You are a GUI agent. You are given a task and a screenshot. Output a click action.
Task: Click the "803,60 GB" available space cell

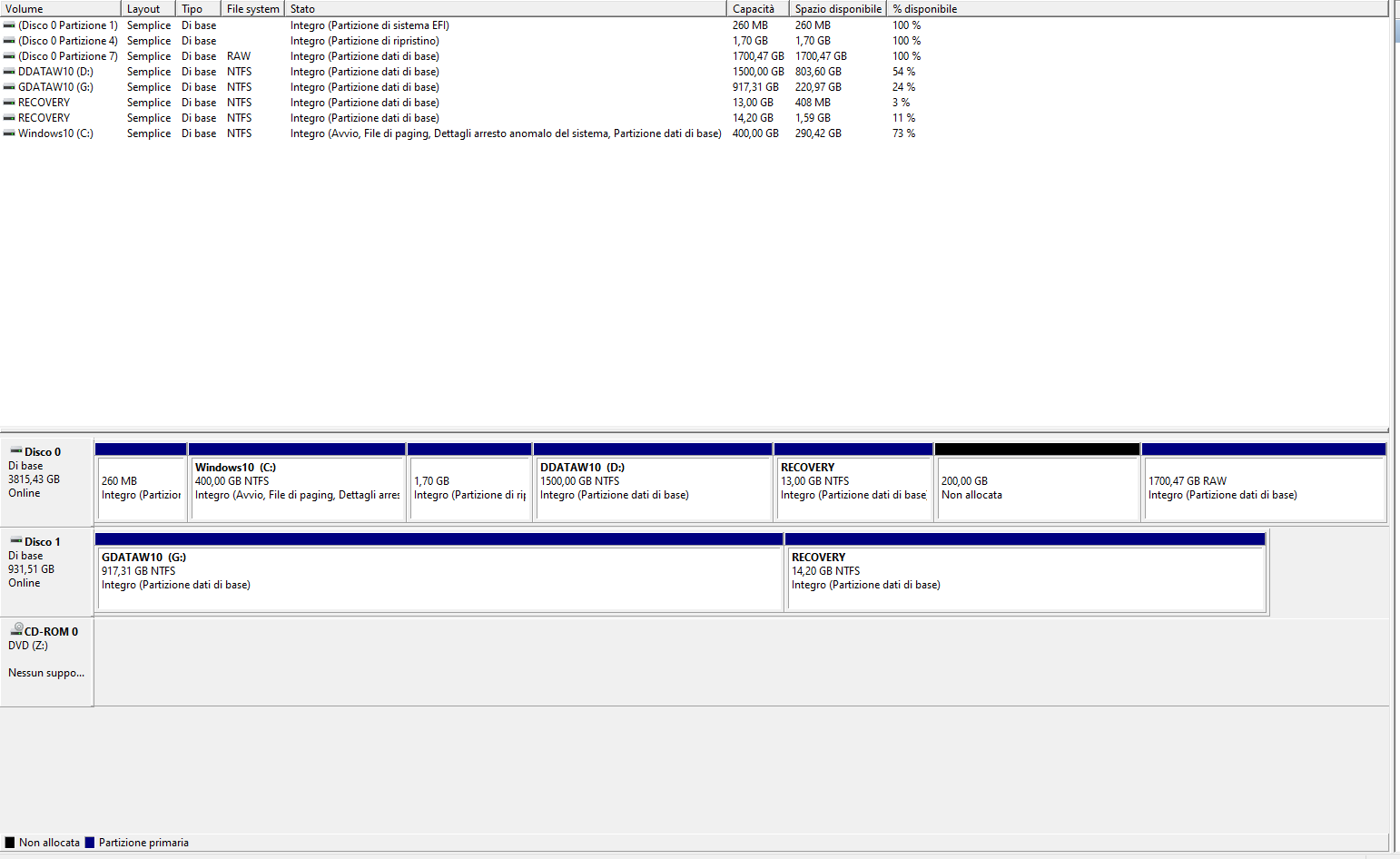(818, 72)
